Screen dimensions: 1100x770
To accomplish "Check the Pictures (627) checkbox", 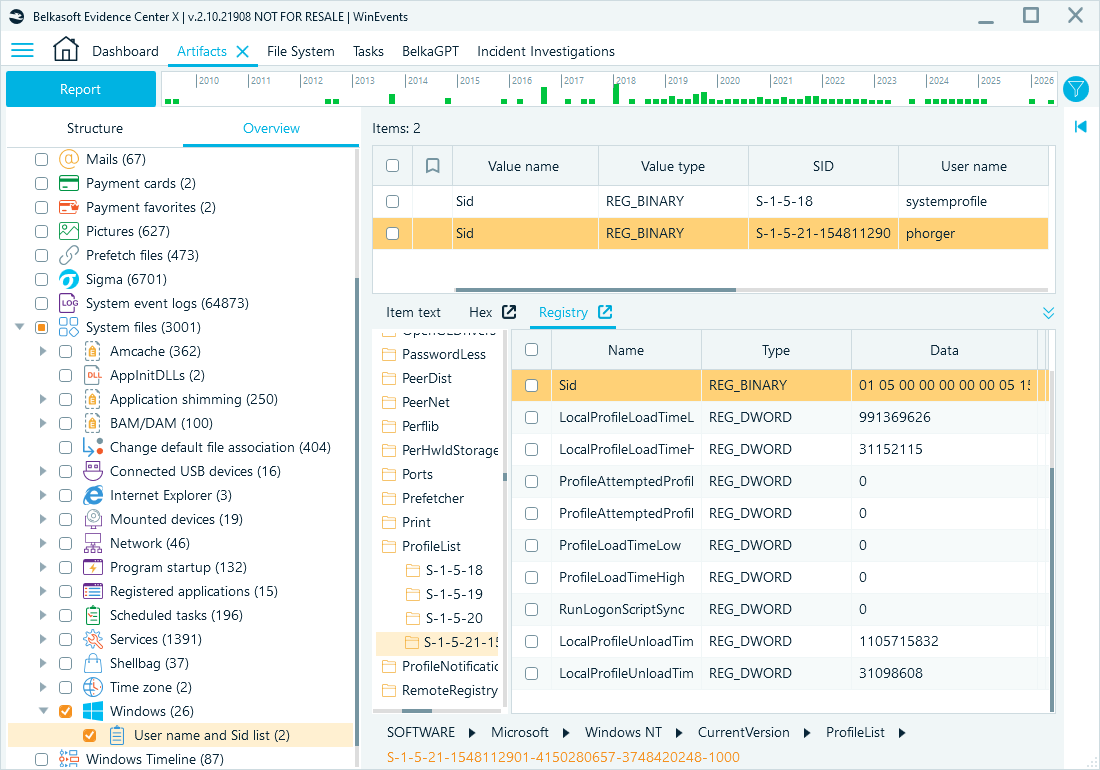I will click(x=40, y=231).
